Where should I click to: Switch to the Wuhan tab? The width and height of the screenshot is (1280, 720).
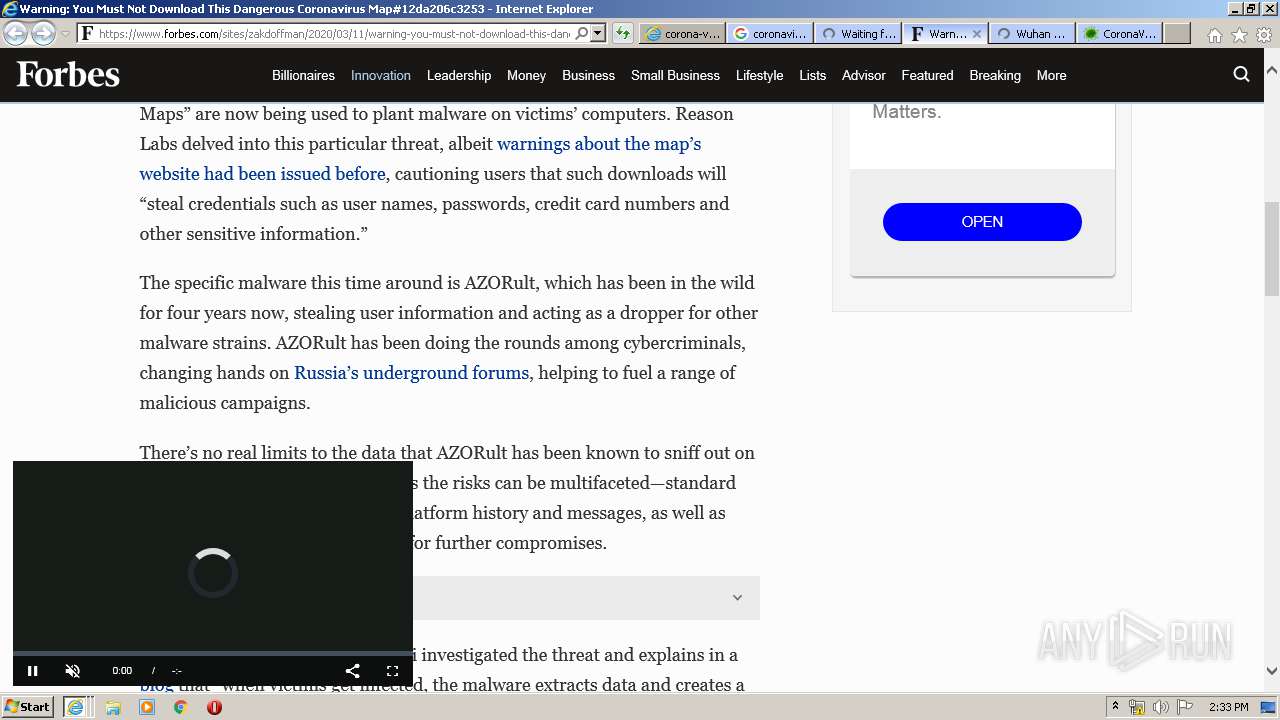[1031, 33]
